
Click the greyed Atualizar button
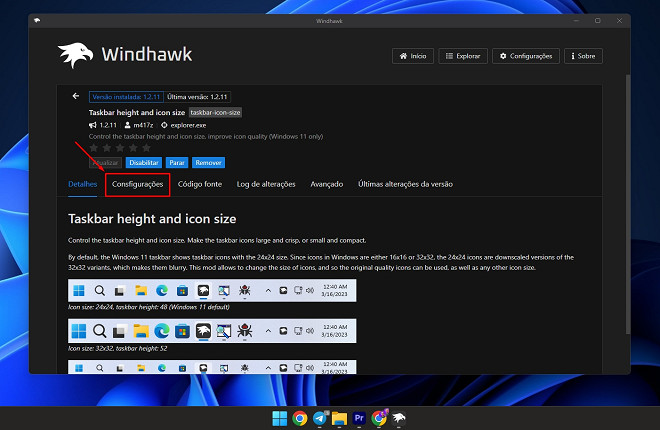click(x=105, y=162)
